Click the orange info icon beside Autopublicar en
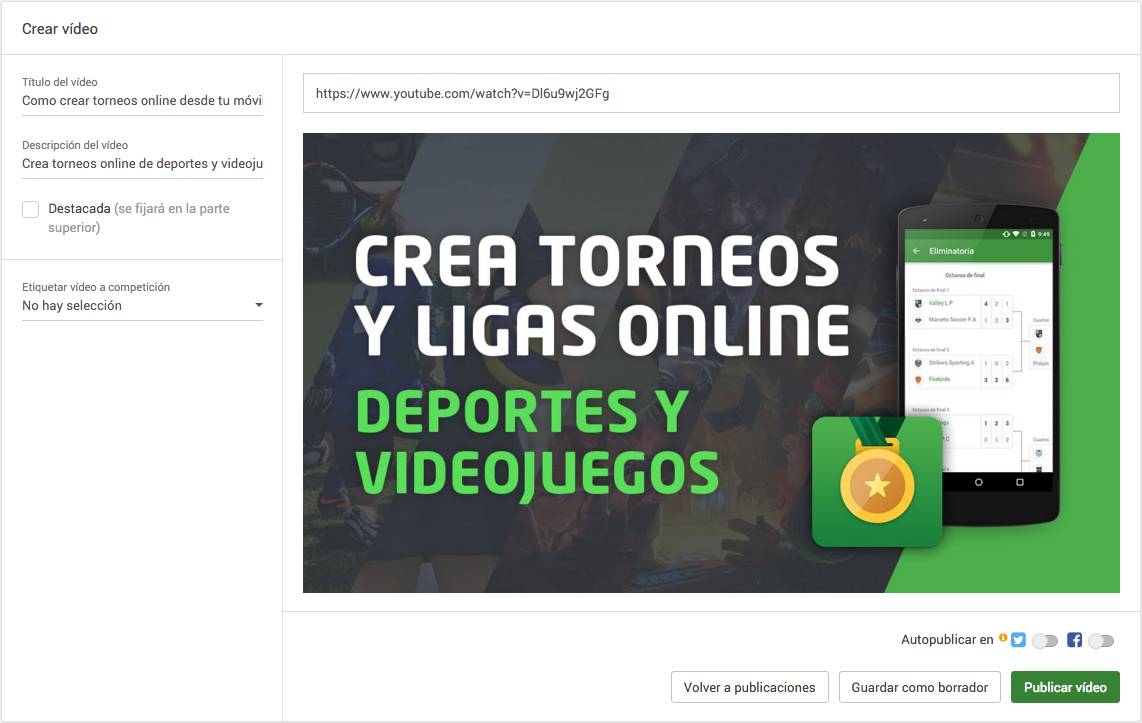The image size is (1142, 723). (x=1003, y=638)
